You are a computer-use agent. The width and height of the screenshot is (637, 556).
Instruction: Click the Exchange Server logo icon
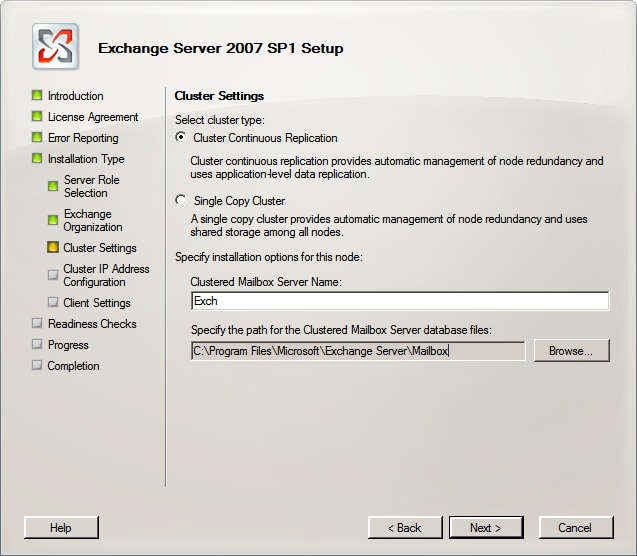click(55, 46)
